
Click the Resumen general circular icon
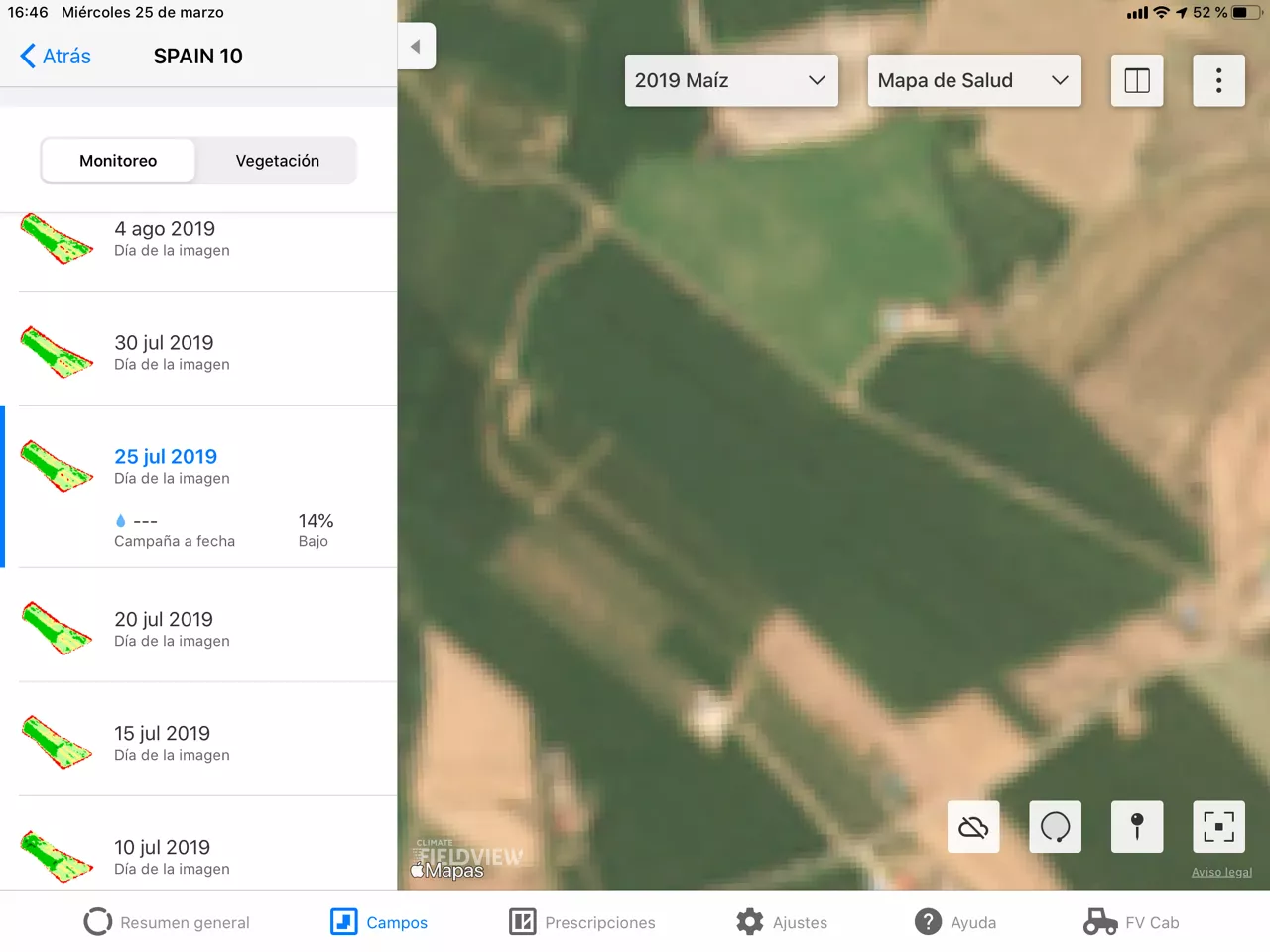tap(97, 921)
